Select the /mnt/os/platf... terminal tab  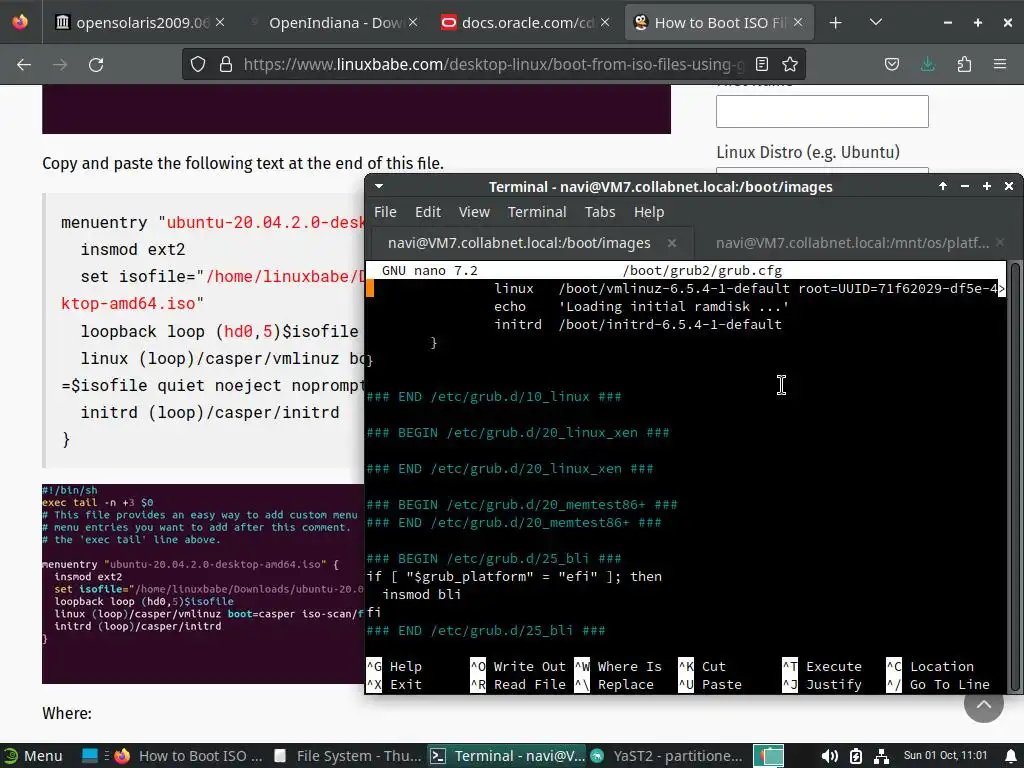852,243
